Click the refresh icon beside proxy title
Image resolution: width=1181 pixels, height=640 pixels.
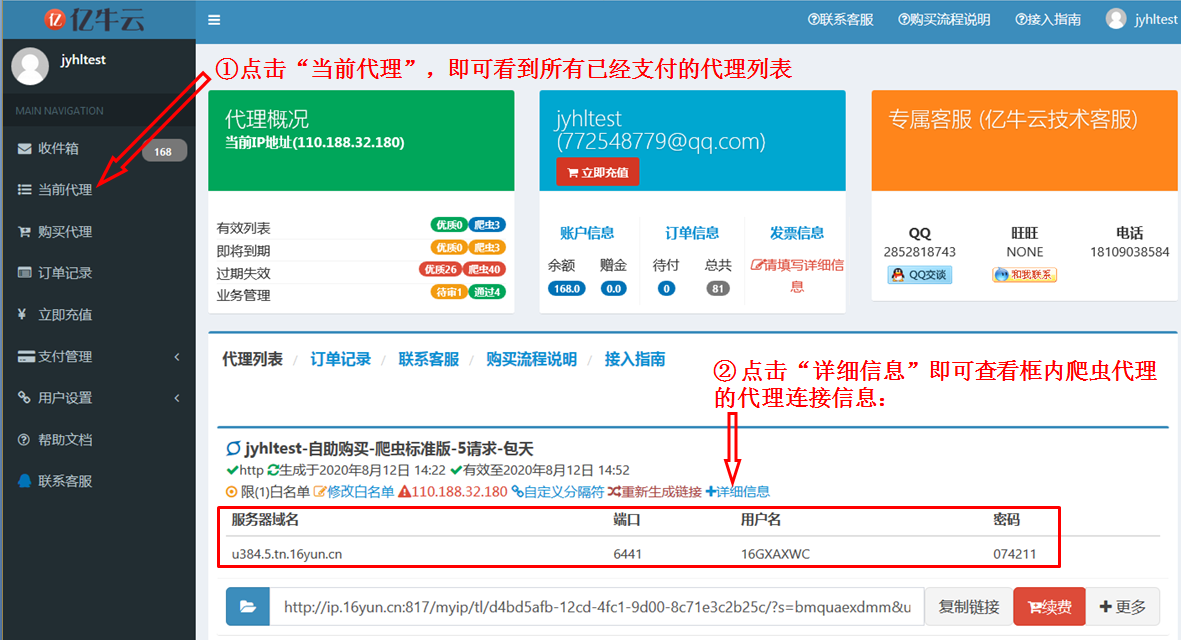click(x=233, y=449)
